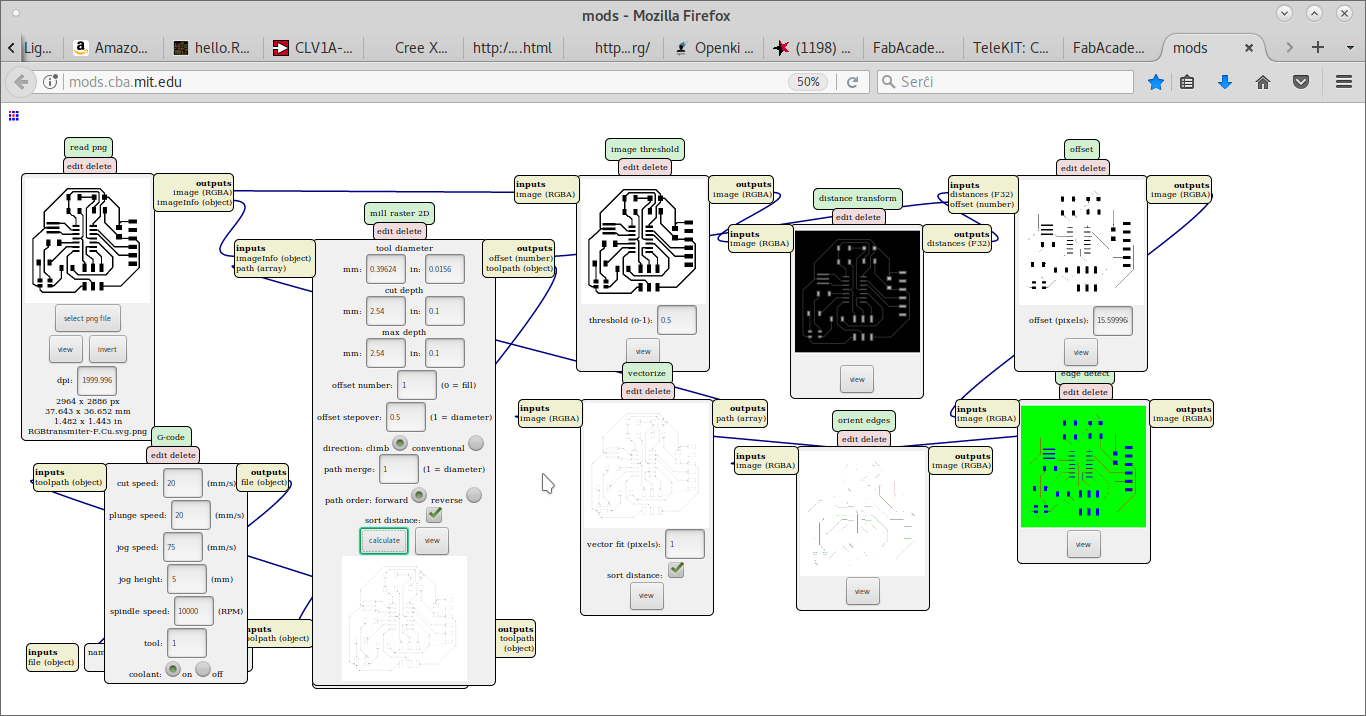Click imageInfo (object) output of read png
Viewport: 1366px width, 716px height.
(x=194, y=202)
